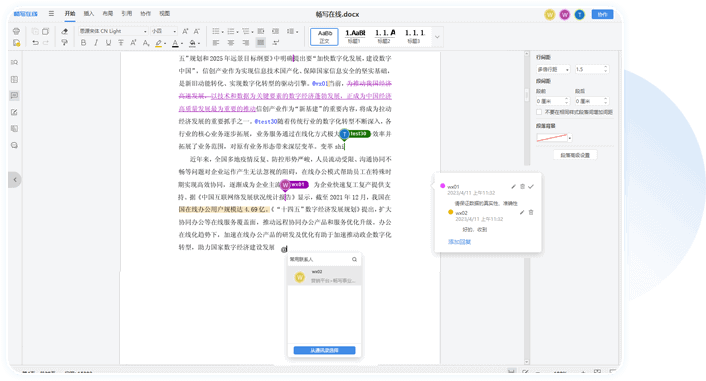
Task: Redo the last undone action
Action: pos(45,43)
